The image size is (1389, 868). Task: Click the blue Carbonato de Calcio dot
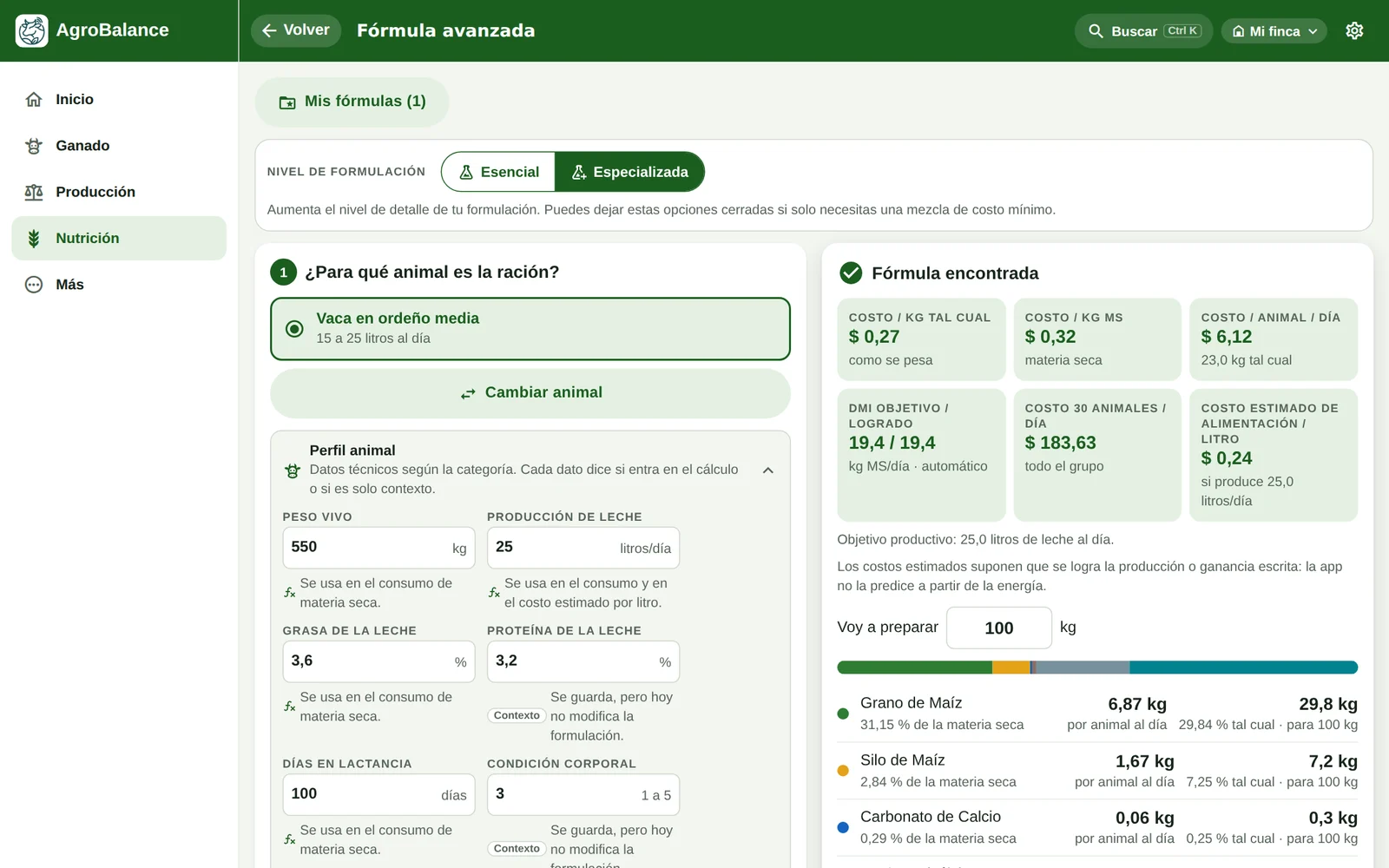[x=842, y=827]
